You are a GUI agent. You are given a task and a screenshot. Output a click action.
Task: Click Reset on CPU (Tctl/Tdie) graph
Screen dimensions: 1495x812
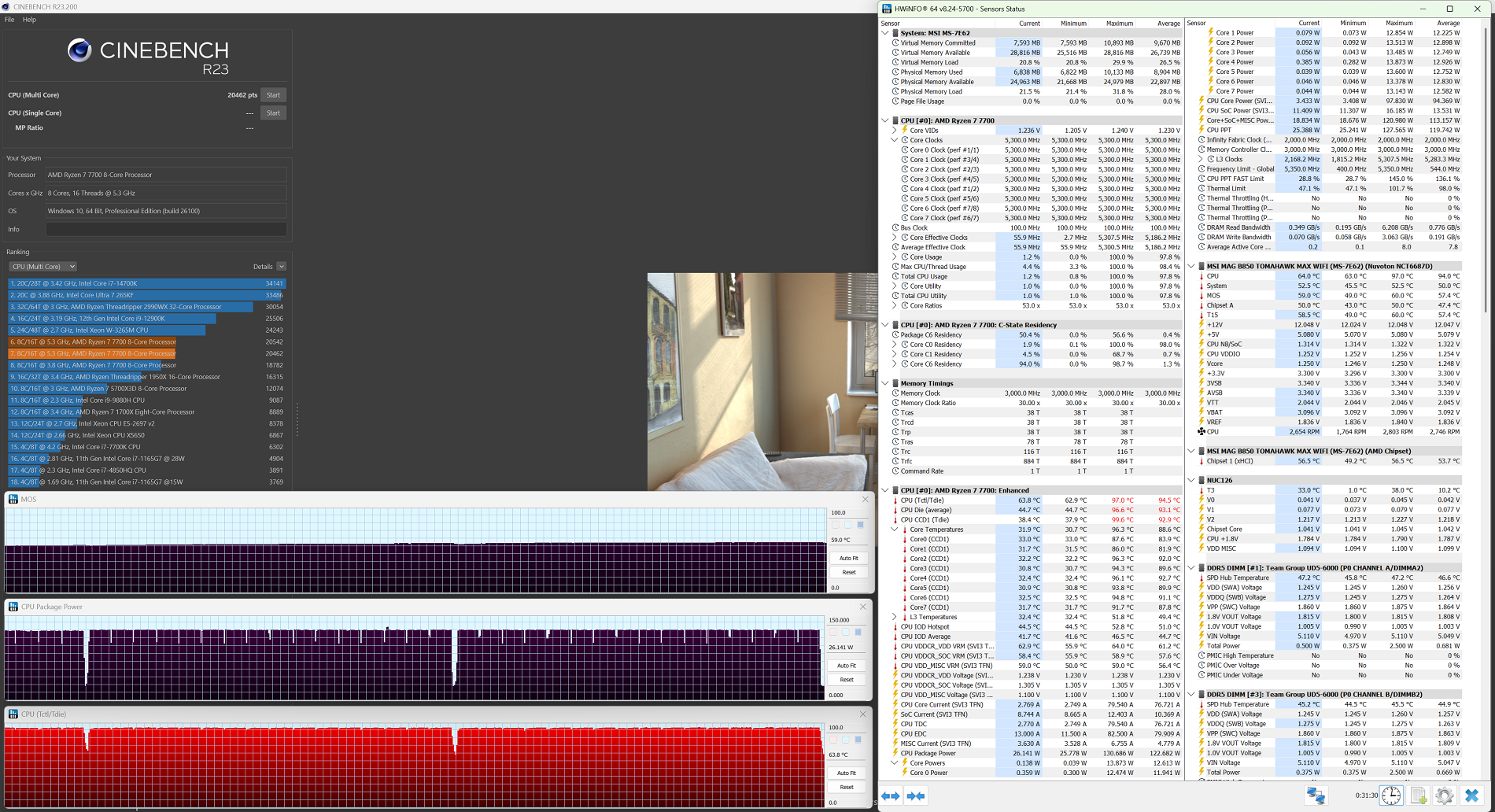point(847,787)
